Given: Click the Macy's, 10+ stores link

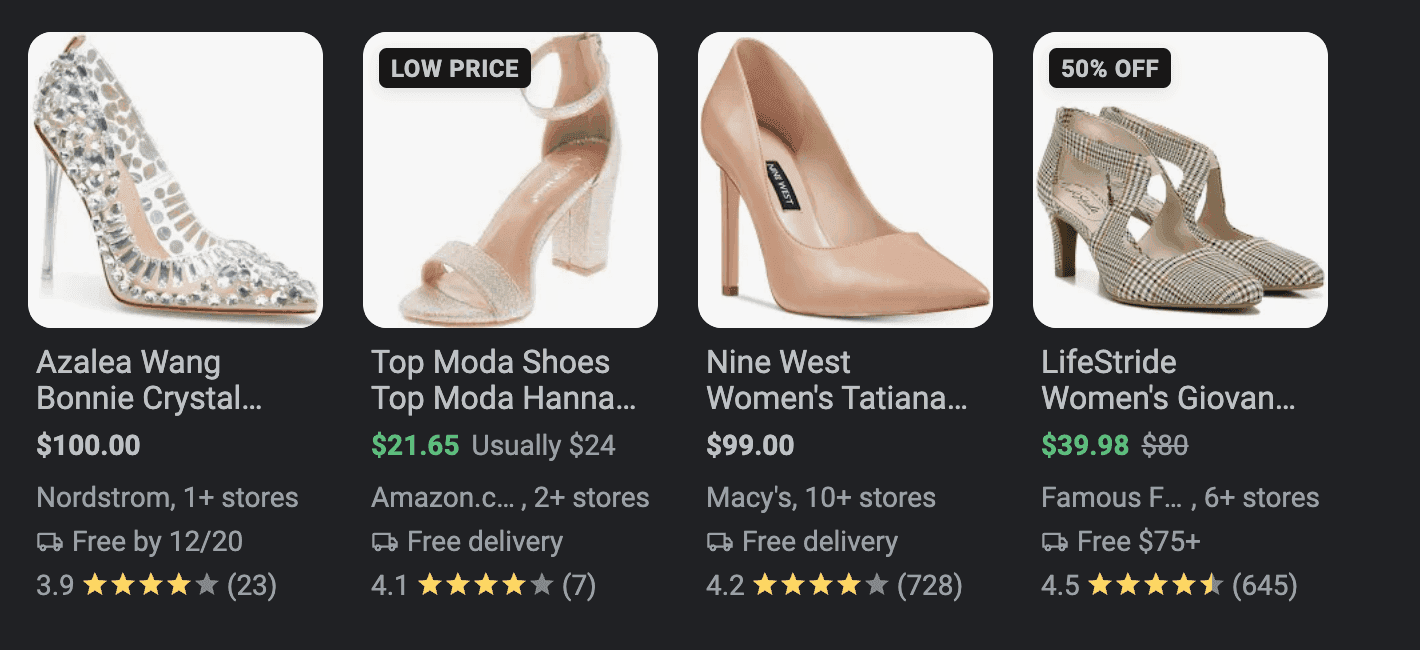Looking at the screenshot, I should (821, 497).
